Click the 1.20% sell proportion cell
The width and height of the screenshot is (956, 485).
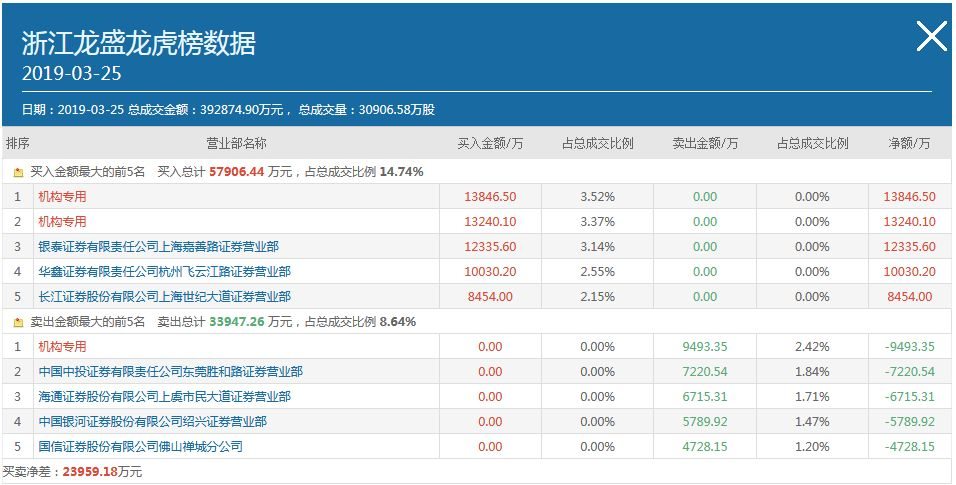[x=812, y=447]
